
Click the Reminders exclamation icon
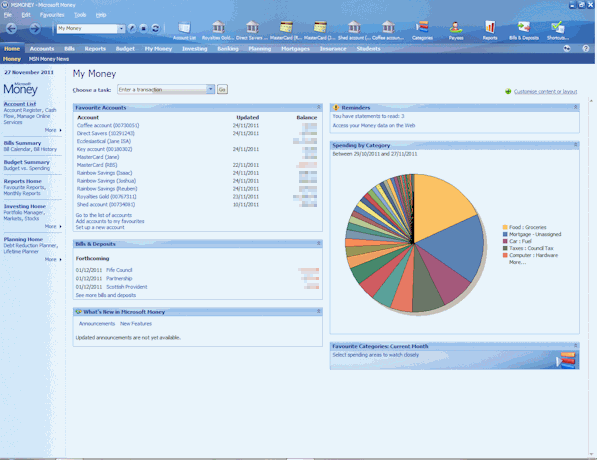coord(336,108)
